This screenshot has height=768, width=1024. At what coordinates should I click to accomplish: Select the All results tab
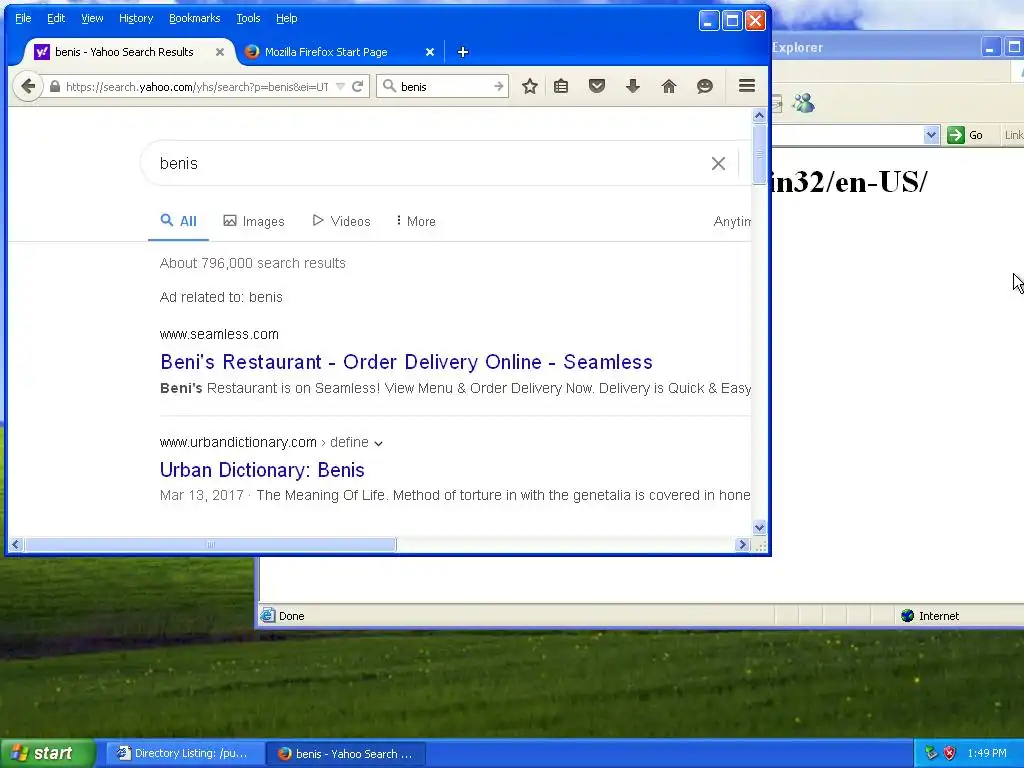[178, 221]
